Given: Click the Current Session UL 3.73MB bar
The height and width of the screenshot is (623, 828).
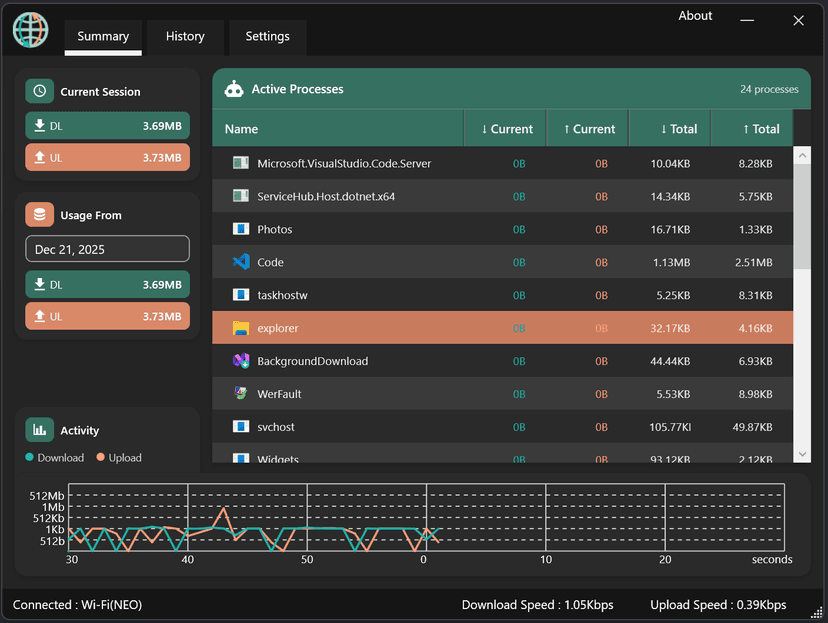Looking at the screenshot, I should click(107, 157).
